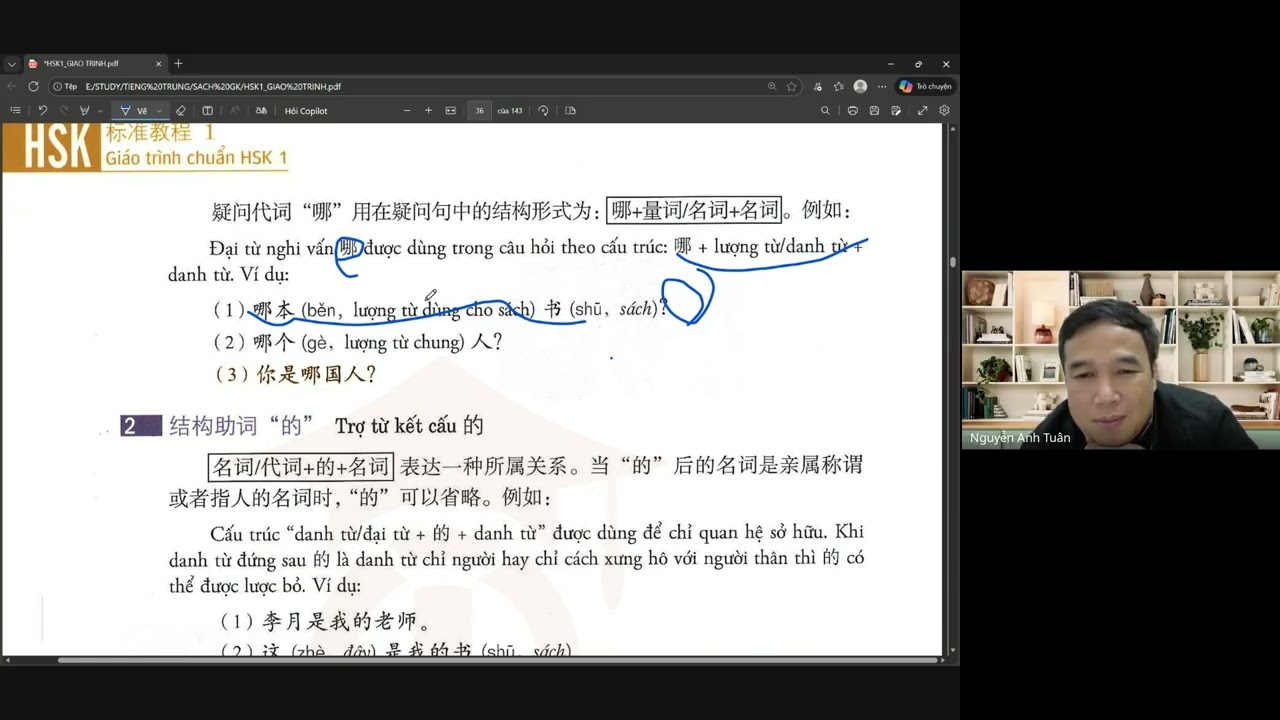Viewport: 1280px width, 720px height.
Task: Reload the current tab
Action: click(33, 86)
